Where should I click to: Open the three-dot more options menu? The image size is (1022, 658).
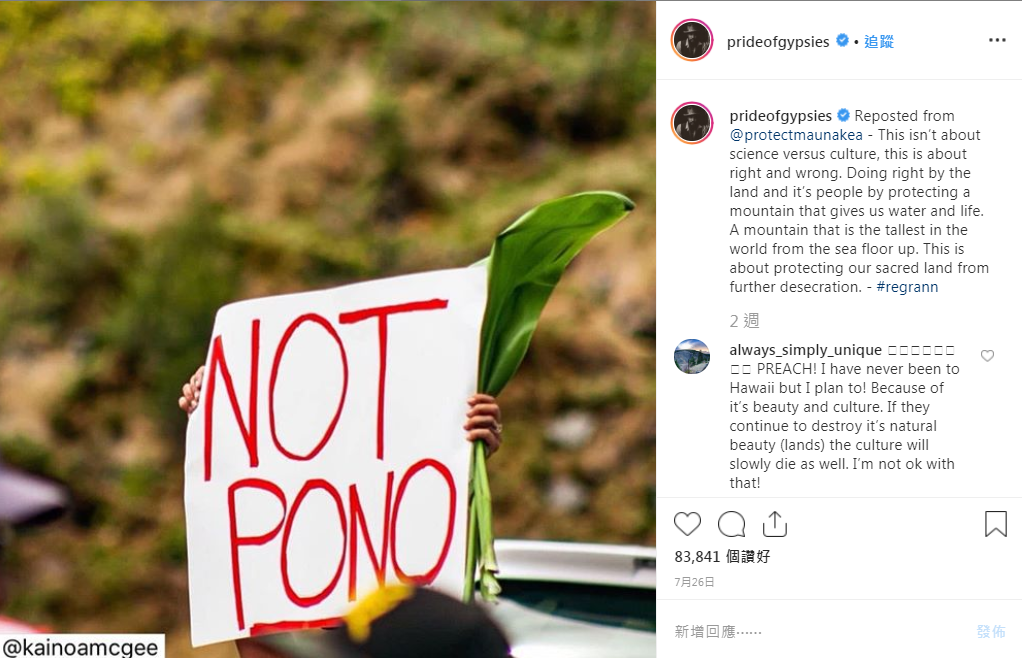point(997,40)
